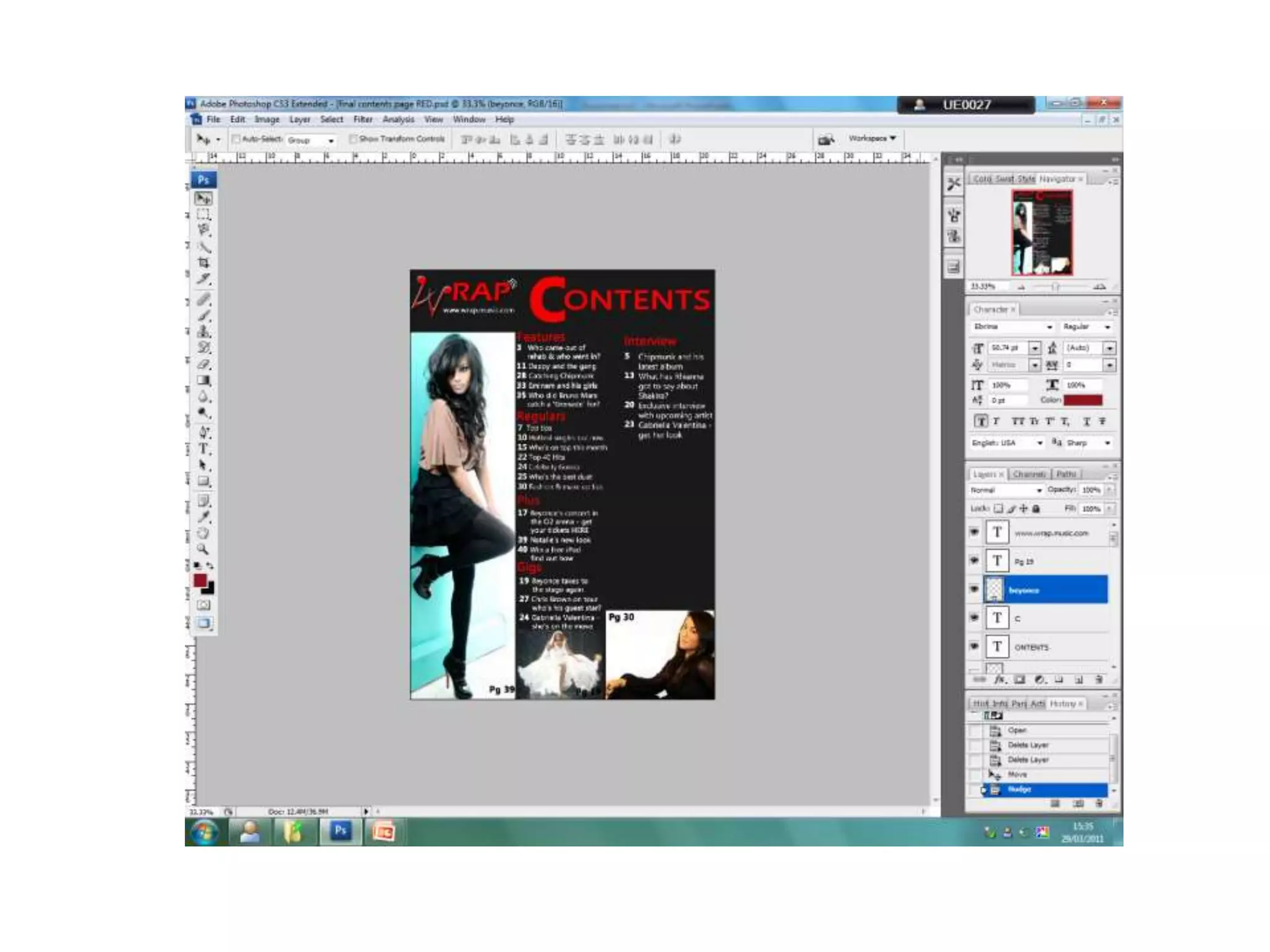Select the Eyedropper tool

click(x=203, y=517)
